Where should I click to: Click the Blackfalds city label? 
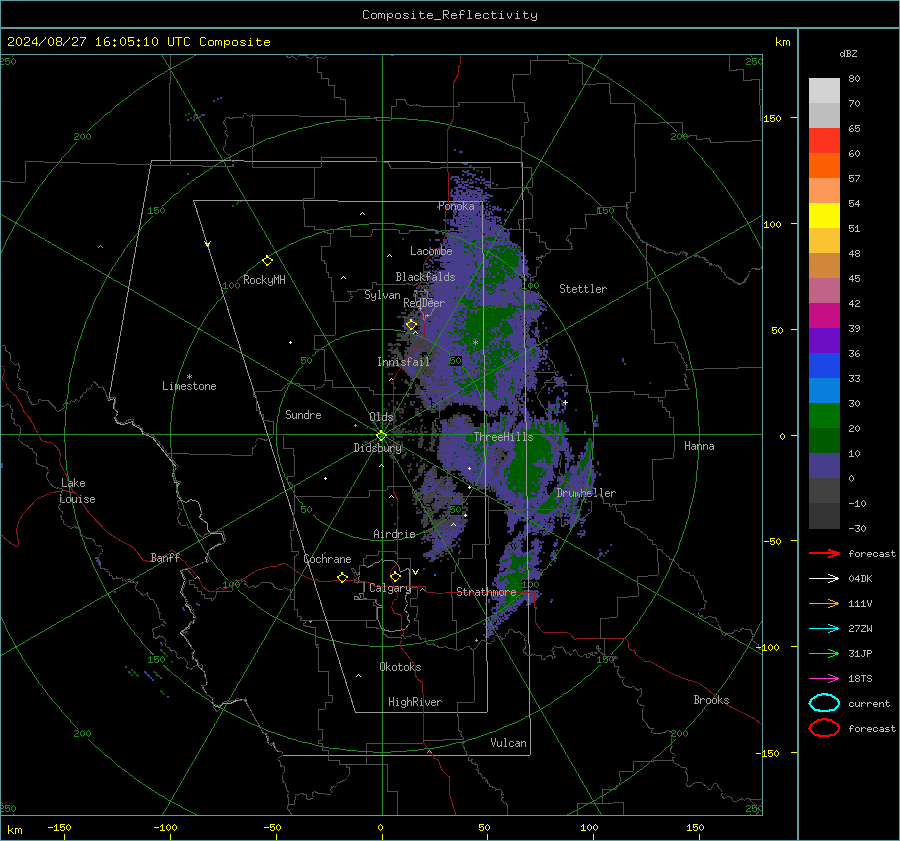pyautogui.click(x=425, y=277)
